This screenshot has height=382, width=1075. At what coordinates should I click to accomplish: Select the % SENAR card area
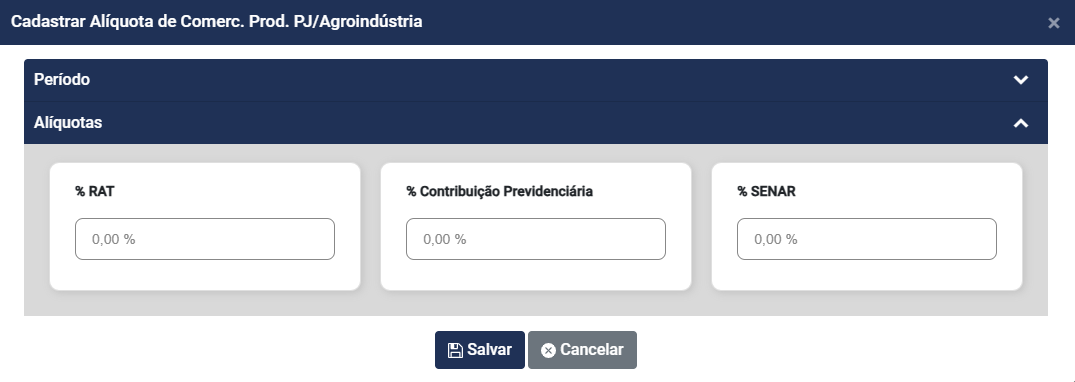click(x=867, y=226)
